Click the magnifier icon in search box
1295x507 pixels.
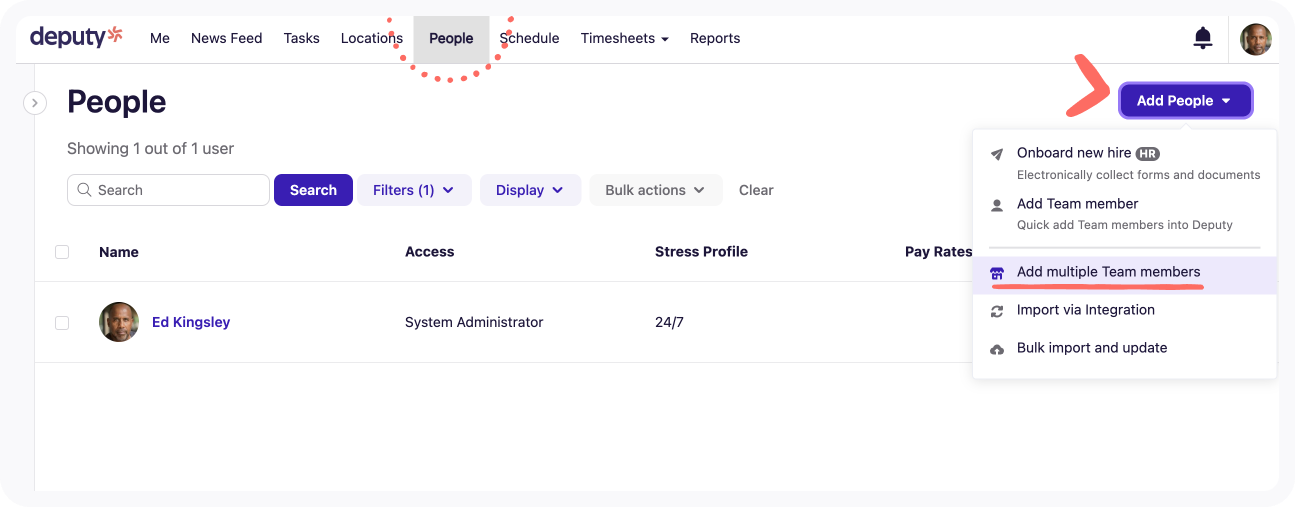[84, 190]
